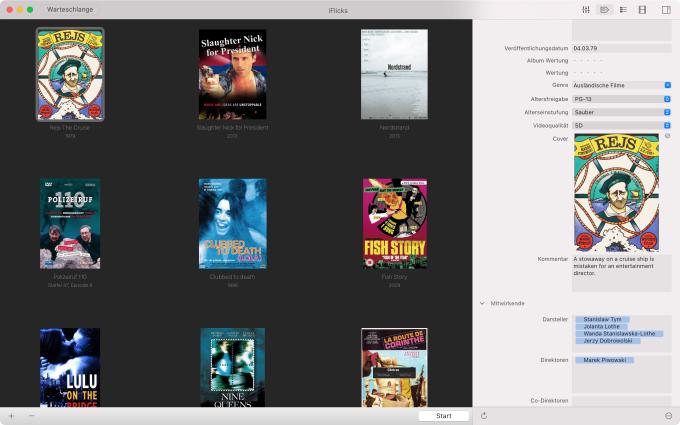Viewport: 680px width, 425px height.
Task: Click the cover search magnifier icon
Action: (x=668, y=136)
